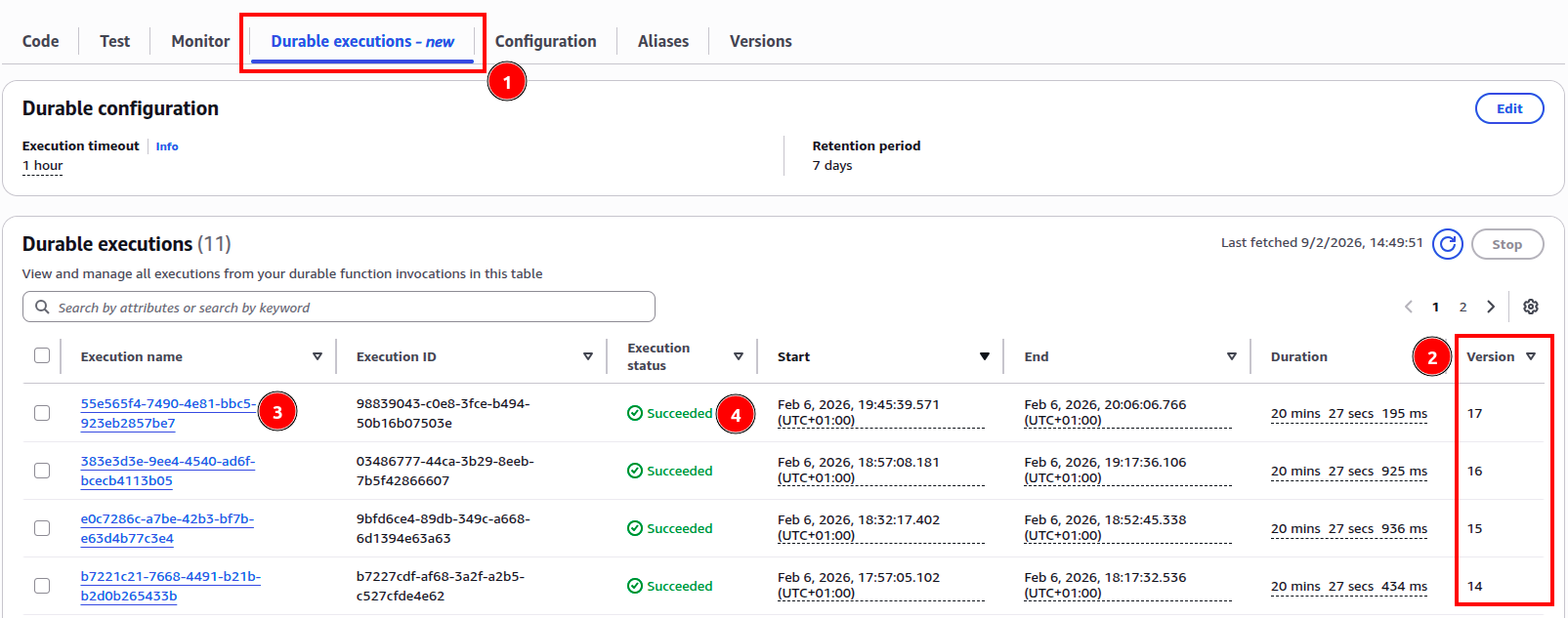Click duration 20 mins 27 secs 925 ms

(x=1349, y=471)
